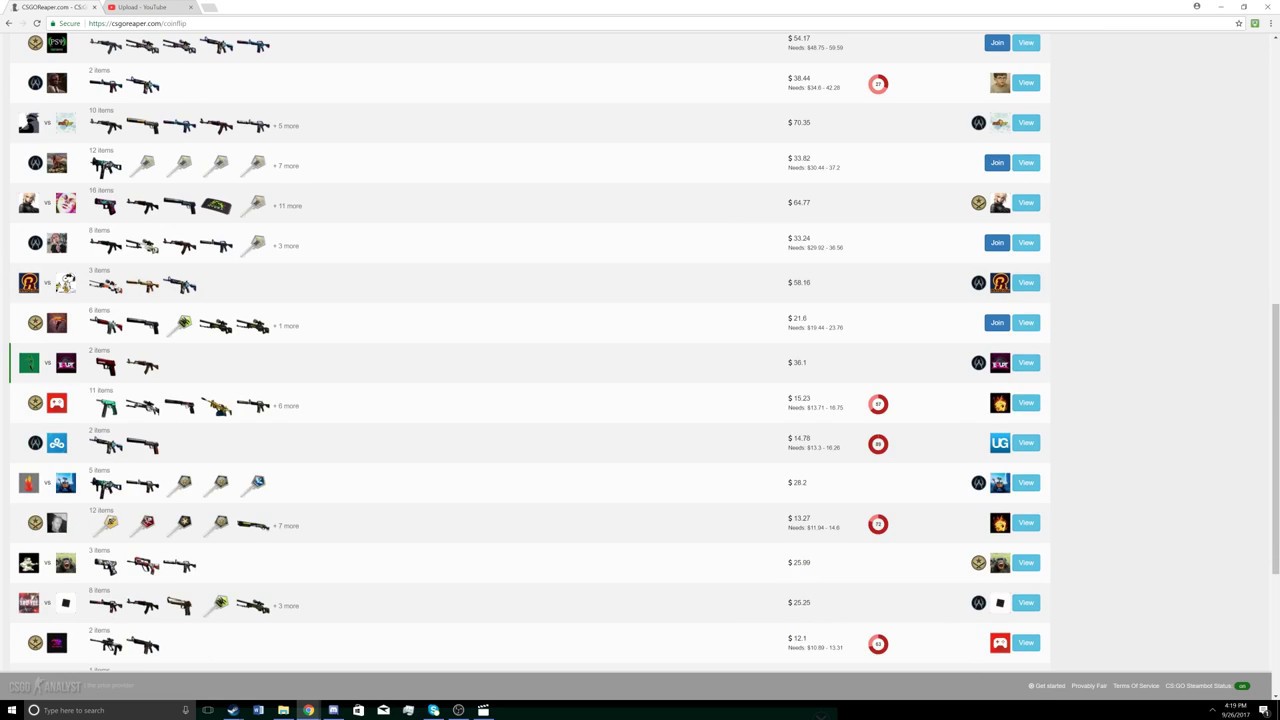Open Provably Fair footer link
This screenshot has width=1280, height=720.
pyautogui.click(x=1089, y=686)
